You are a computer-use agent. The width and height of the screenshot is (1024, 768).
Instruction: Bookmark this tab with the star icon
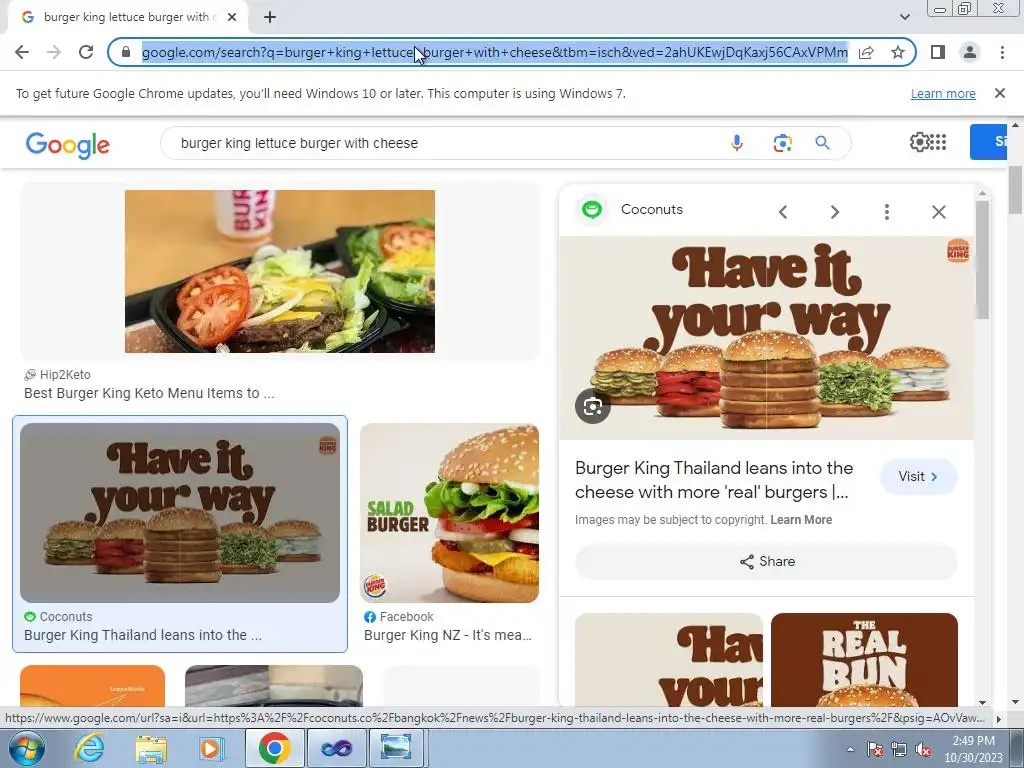898,52
